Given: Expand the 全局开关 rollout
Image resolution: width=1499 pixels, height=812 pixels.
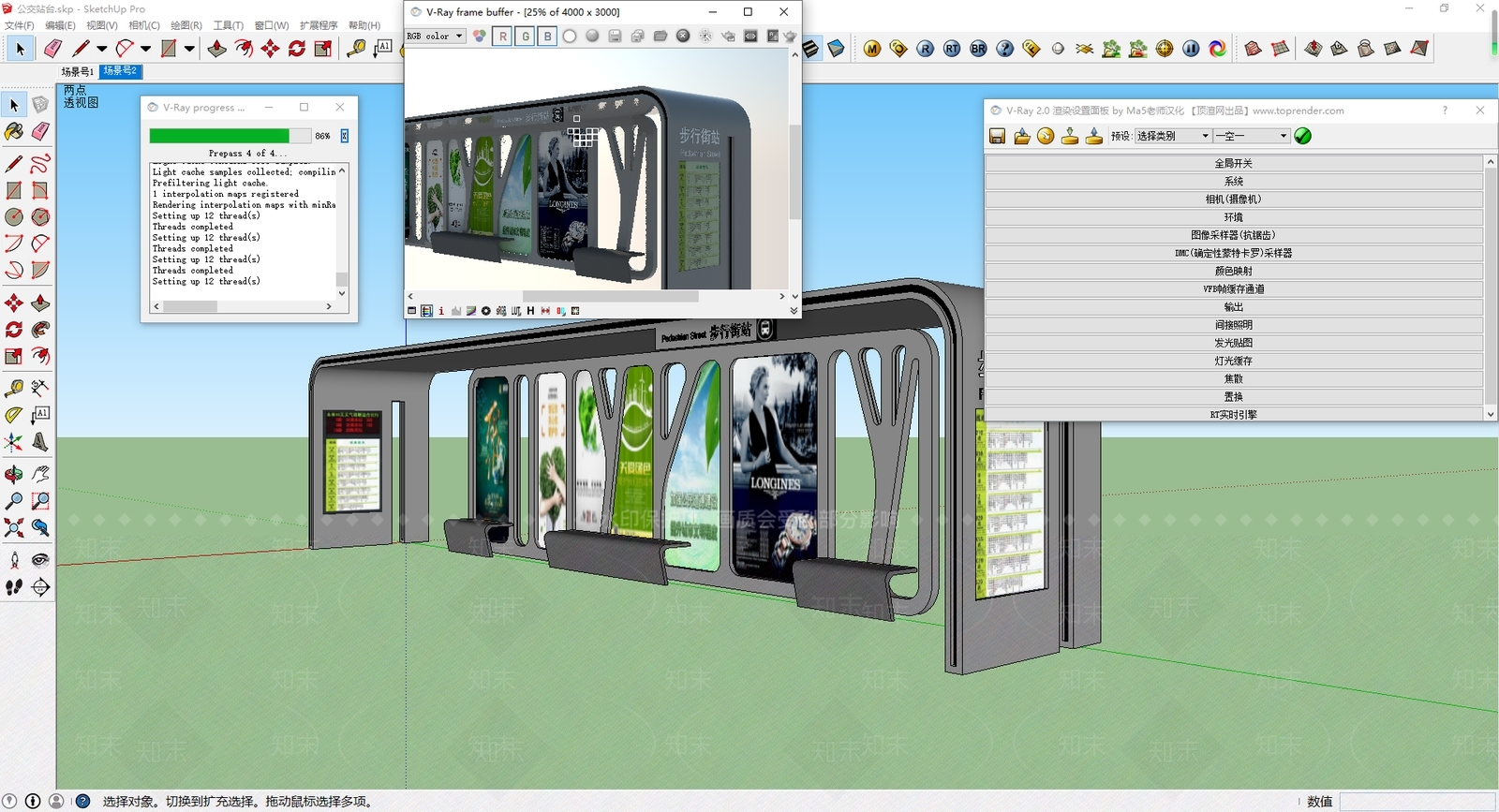Looking at the screenshot, I should click(x=1233, y=163).
